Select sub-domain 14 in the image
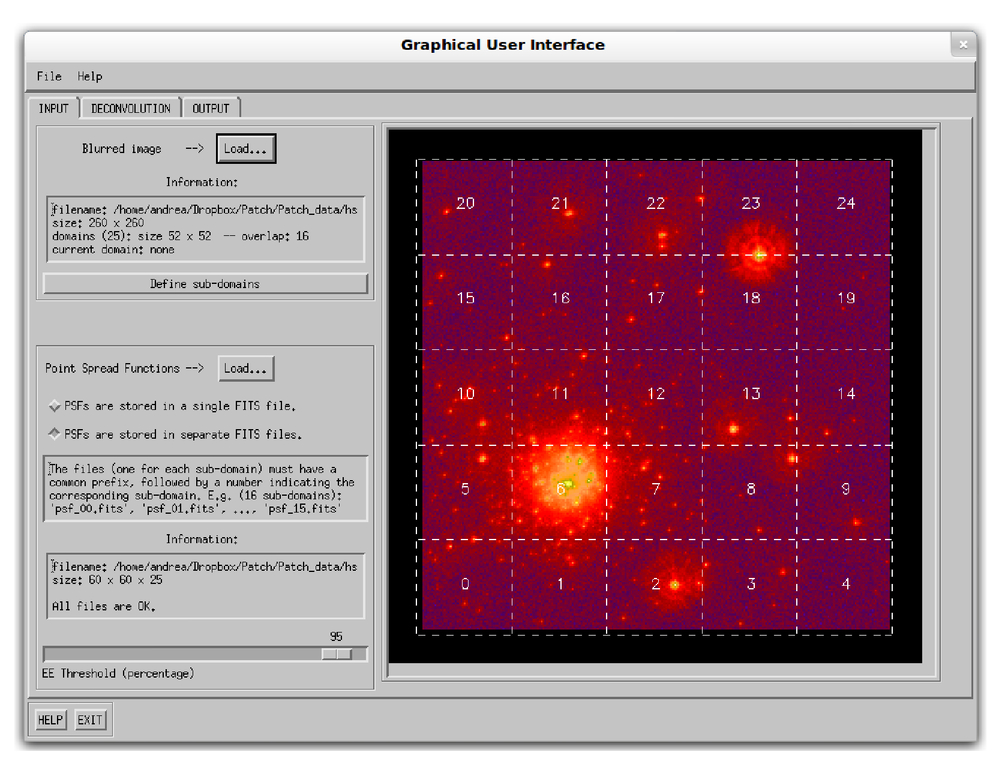The image size is (996, 758). click(x=845, y=397)
